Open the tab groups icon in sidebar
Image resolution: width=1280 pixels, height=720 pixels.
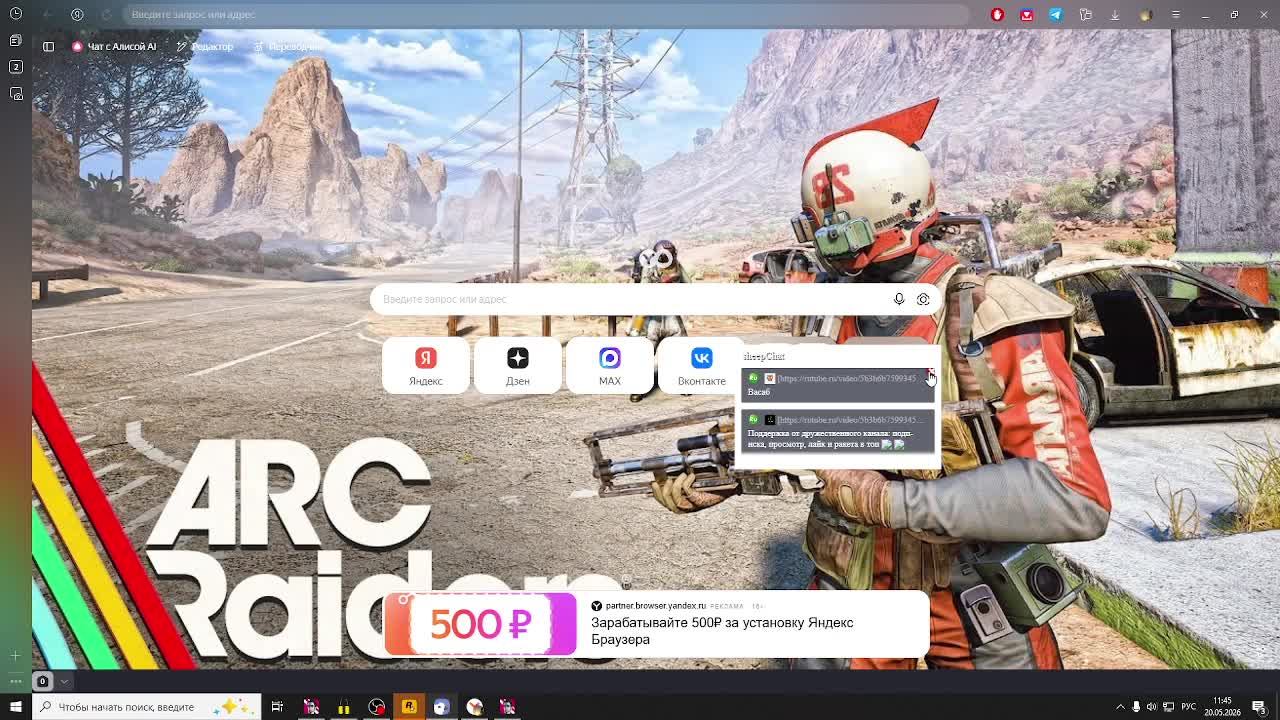[x=15, y=40]
